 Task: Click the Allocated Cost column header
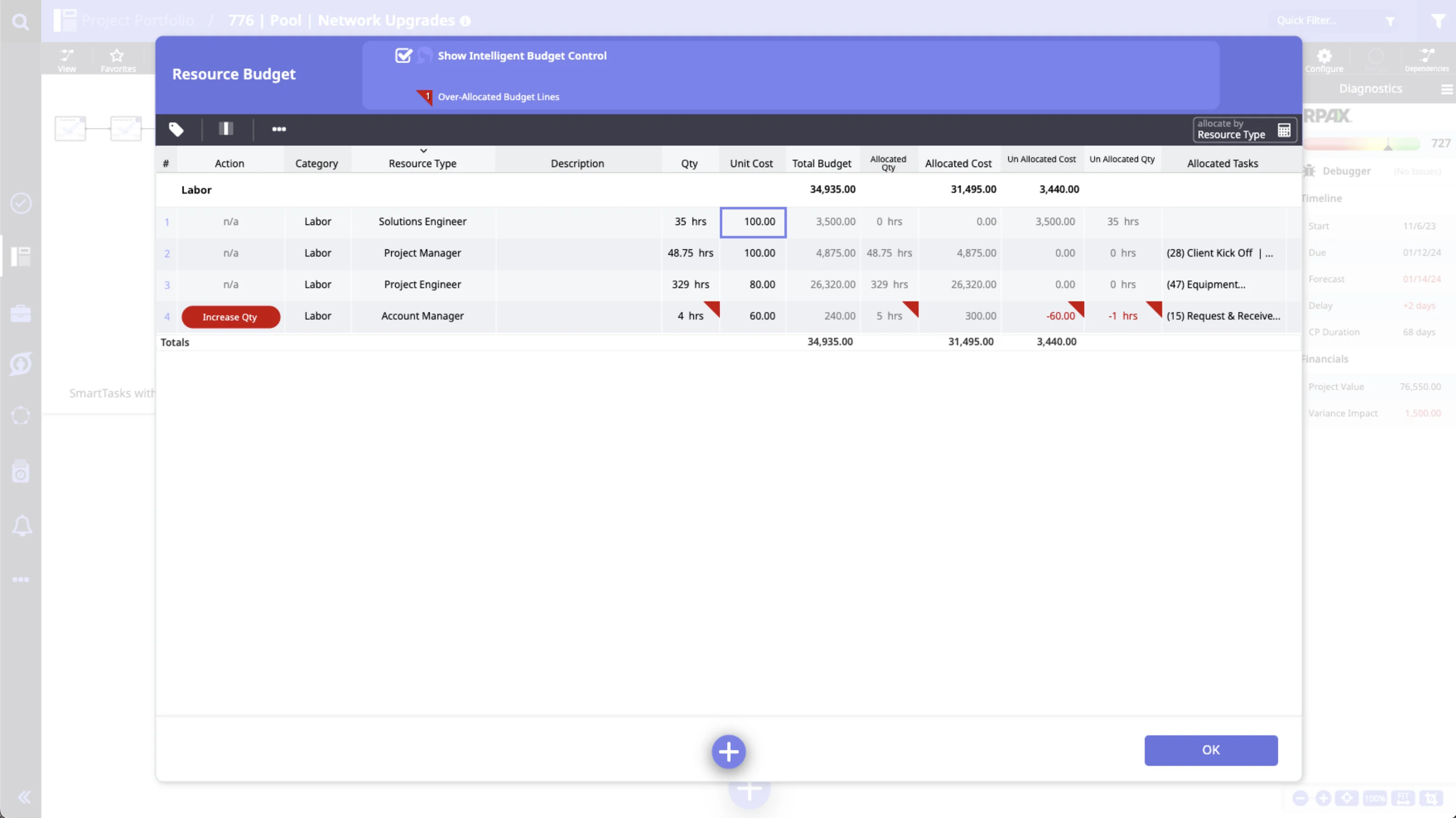(x=958, y=164)
